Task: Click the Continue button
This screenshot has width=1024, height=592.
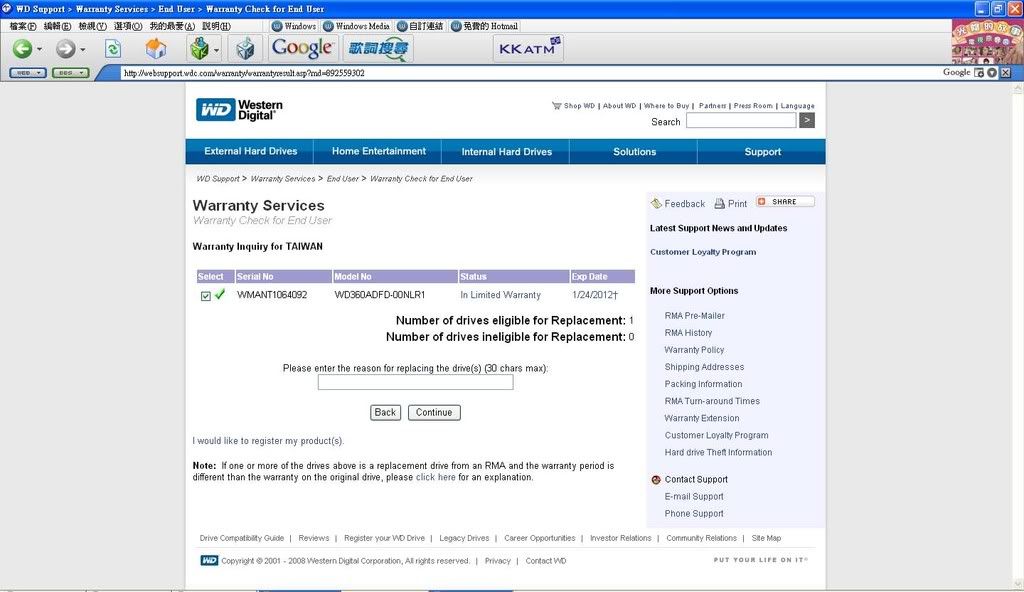Action: [434, 412]
